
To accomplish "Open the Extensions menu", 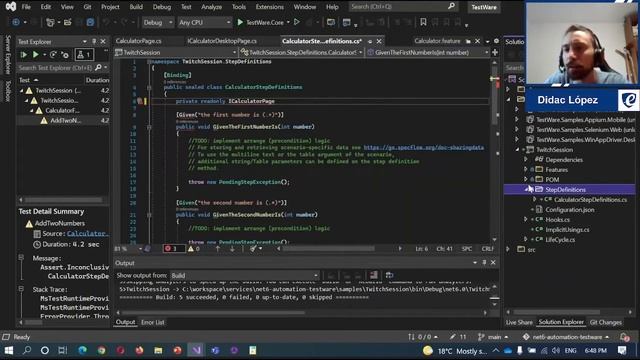I will [269, 7].
